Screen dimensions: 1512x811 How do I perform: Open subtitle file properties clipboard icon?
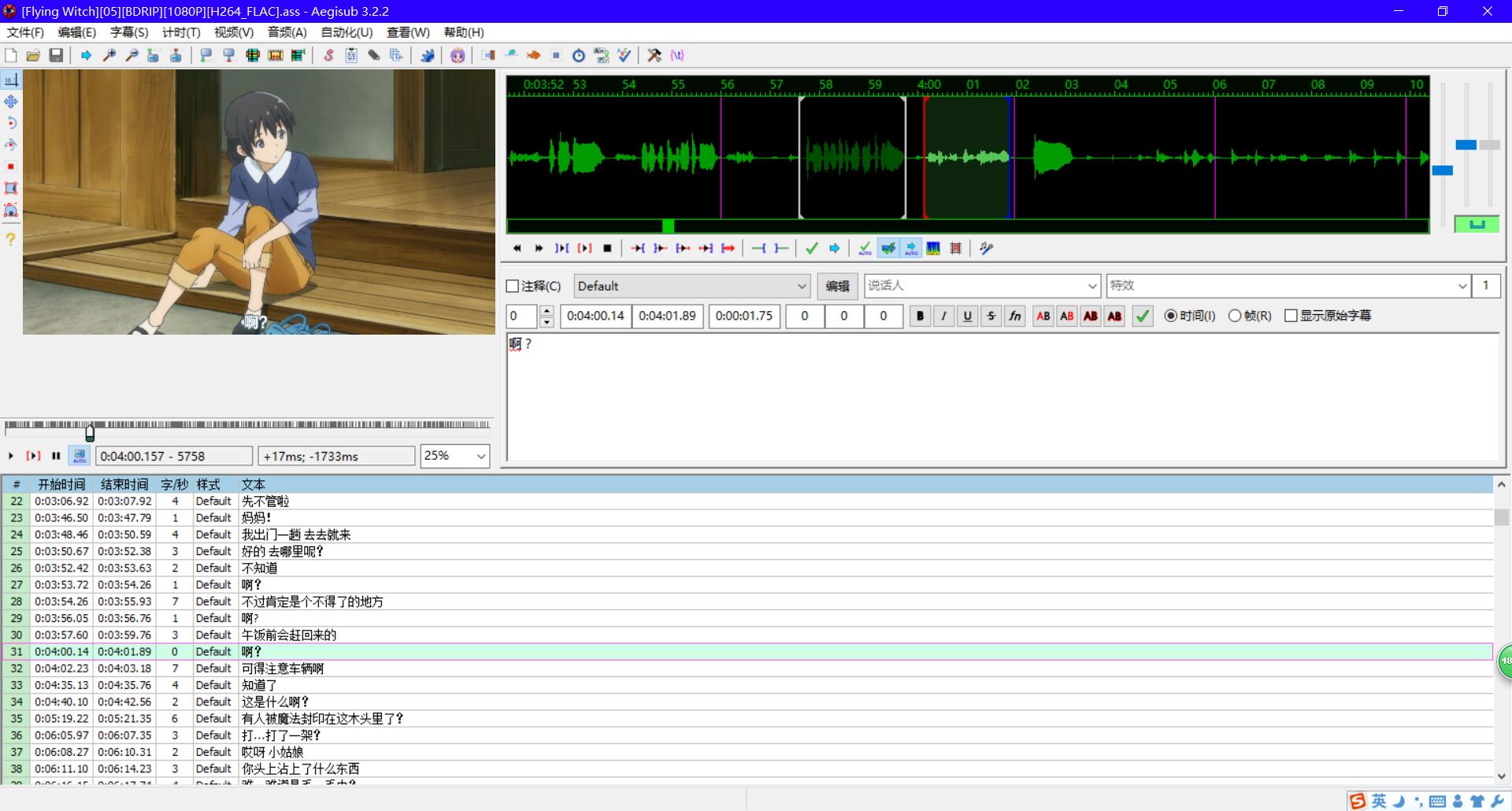point(351,55)
